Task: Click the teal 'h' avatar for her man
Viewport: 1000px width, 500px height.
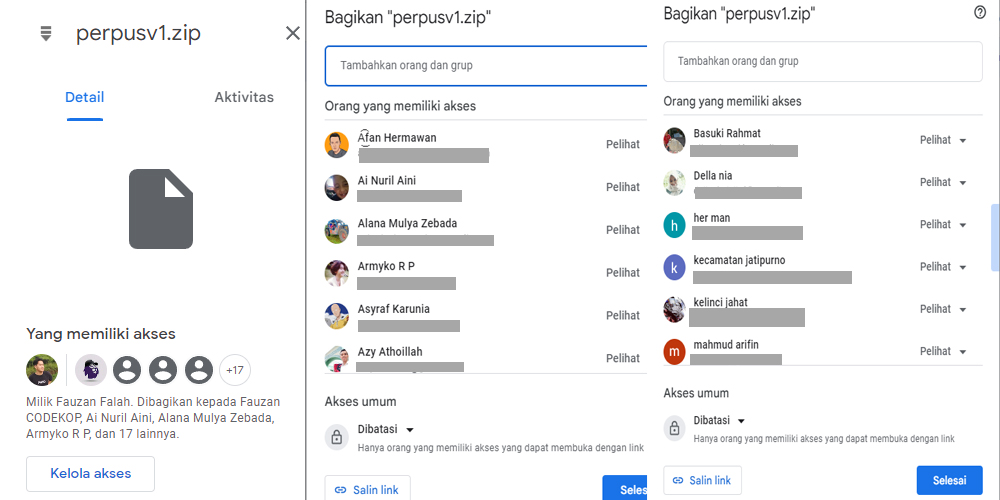Action: [674, 226]
